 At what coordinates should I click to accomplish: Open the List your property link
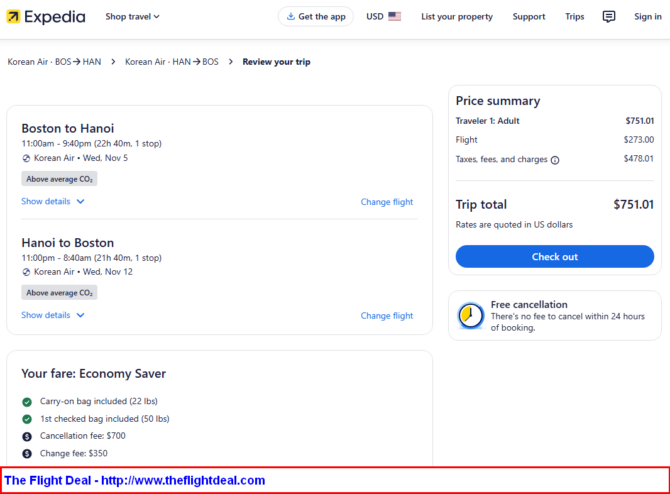[x=457, y=16]
